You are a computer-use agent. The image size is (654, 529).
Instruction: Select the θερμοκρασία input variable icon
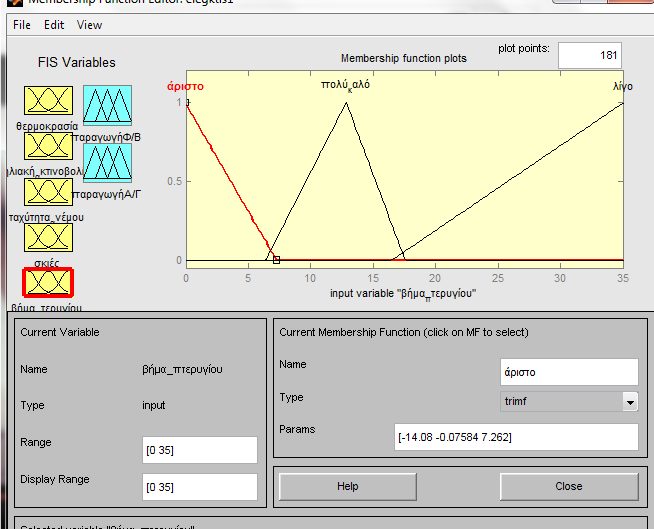click(x=48, y=101)
